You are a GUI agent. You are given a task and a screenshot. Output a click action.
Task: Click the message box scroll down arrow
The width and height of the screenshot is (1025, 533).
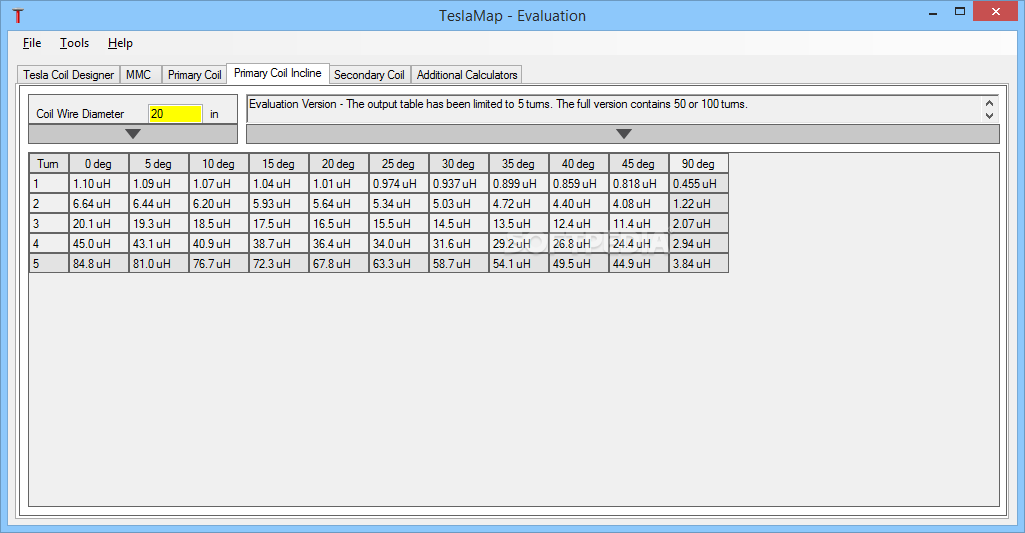click(x=989, y=116)
